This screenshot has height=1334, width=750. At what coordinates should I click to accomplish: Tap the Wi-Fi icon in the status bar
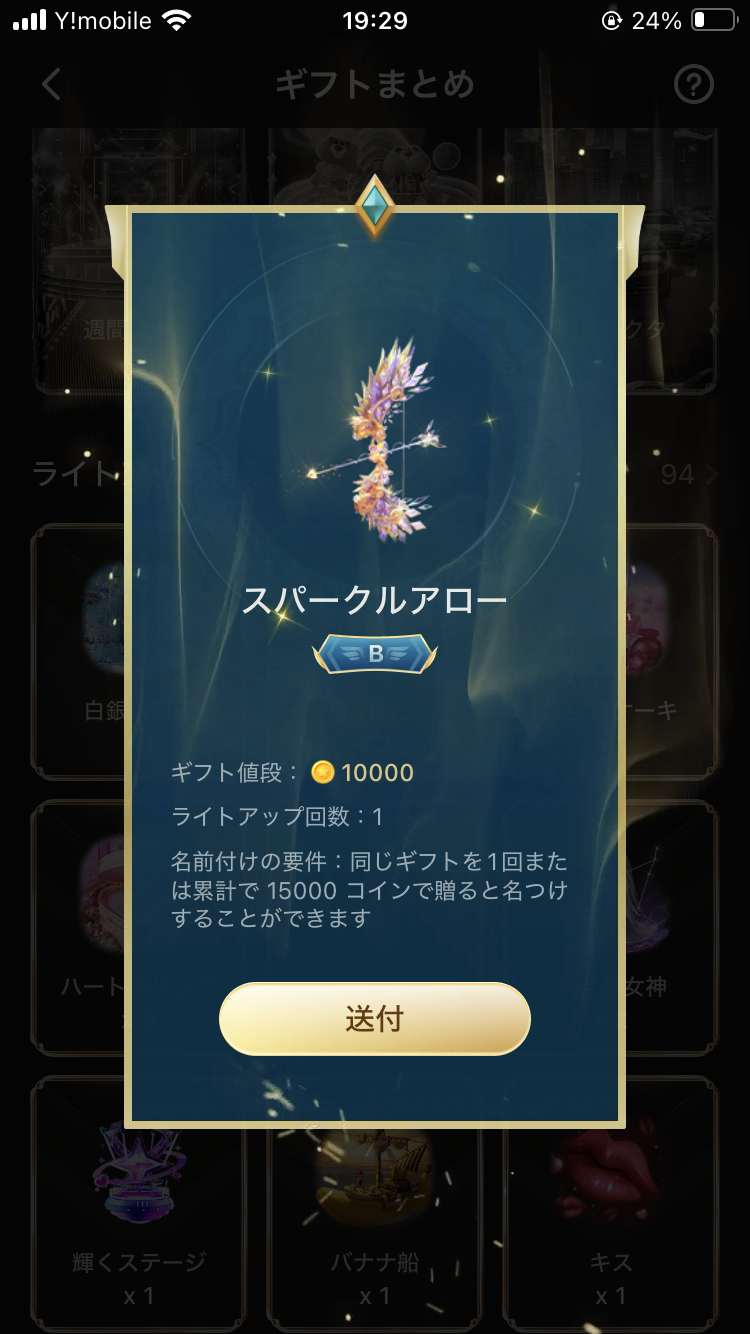tap(177, 21)
